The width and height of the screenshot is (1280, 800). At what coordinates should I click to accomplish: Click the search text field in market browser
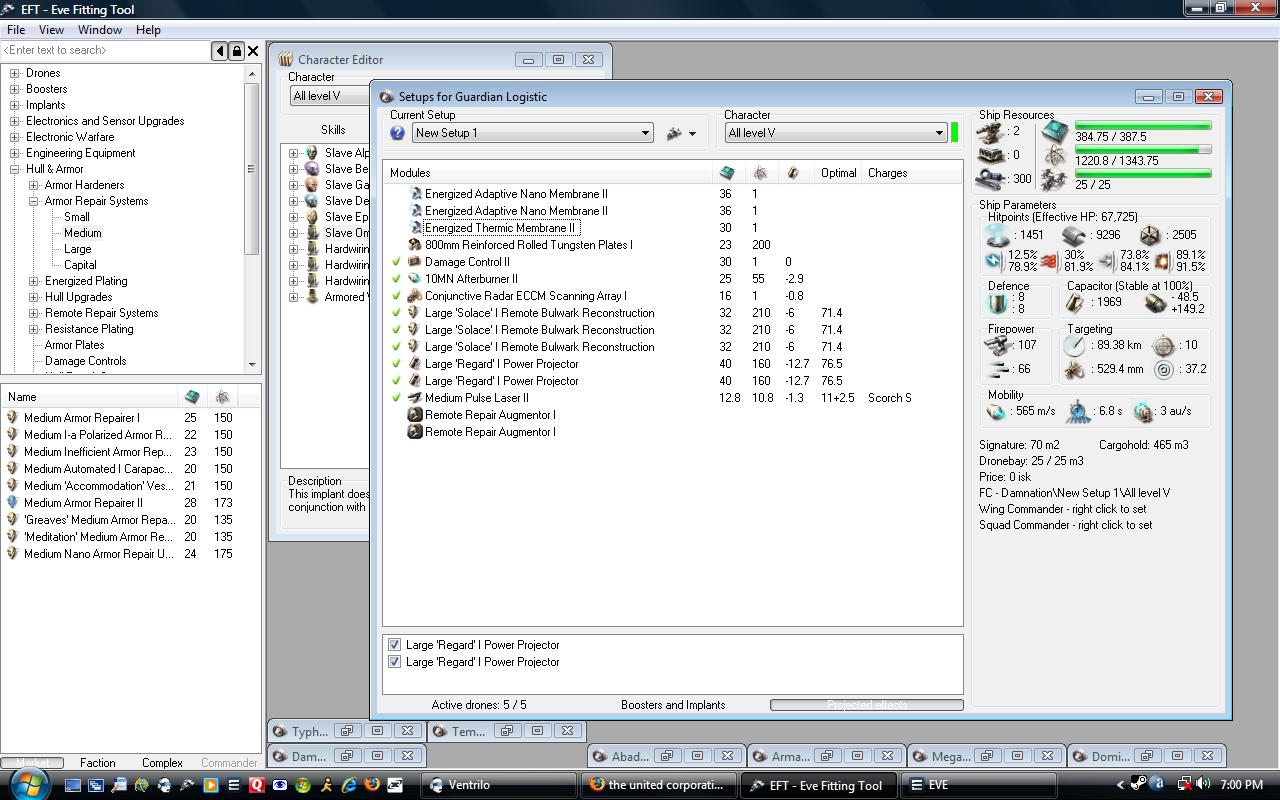pos(105,50)
